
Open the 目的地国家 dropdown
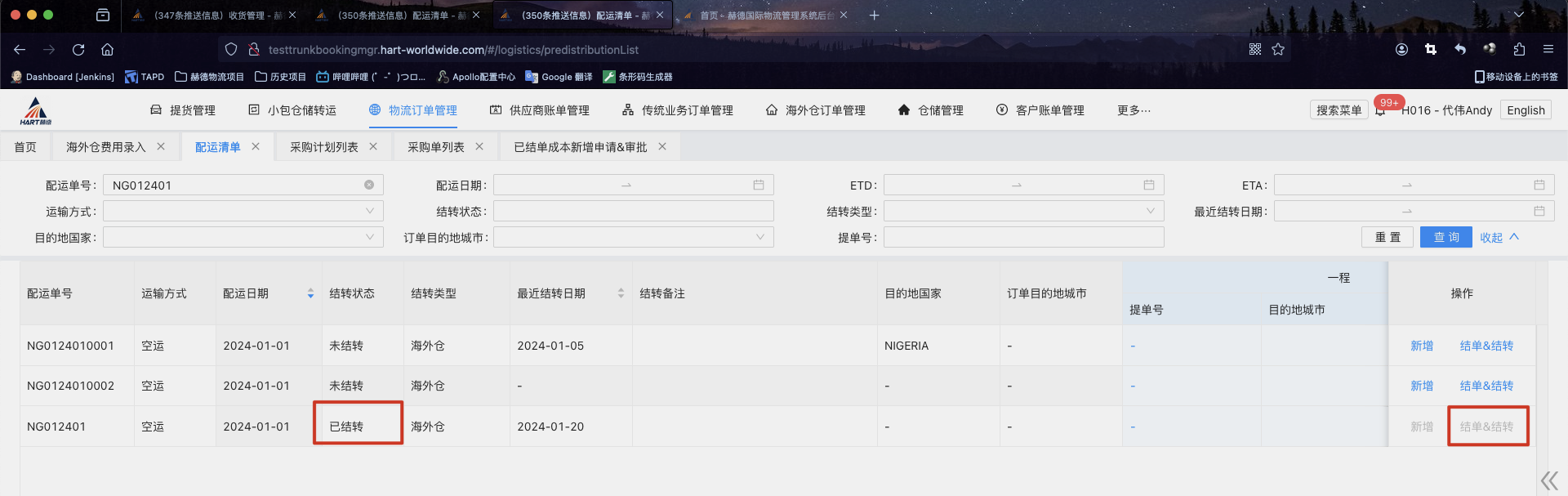[243, 238]
